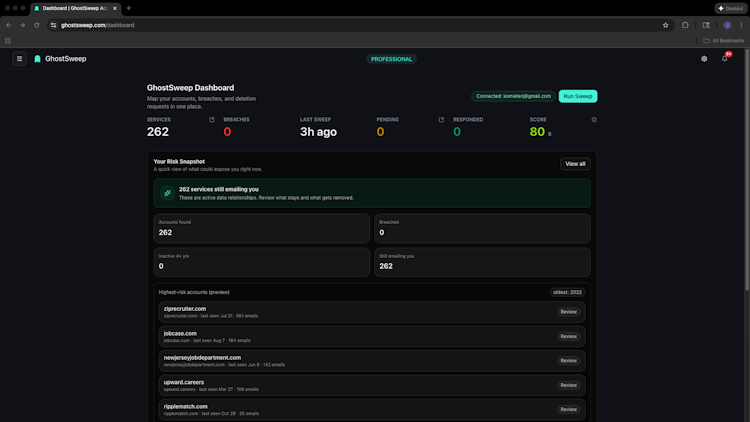Click the Pending count 0
Image resolution: width=750 pixels, height=422 pixels.
(x=380, y=132)
